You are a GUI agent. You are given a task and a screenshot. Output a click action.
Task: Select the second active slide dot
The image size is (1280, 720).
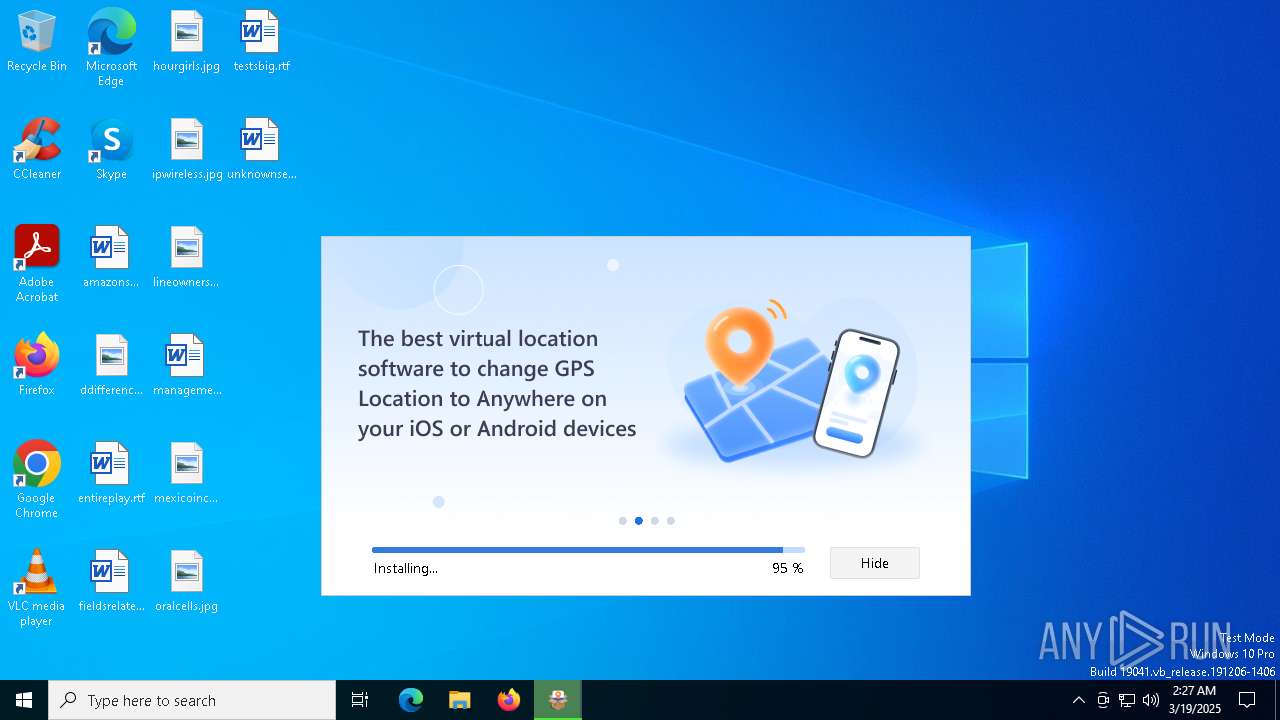pyautogui.click(x=639, y=521)
